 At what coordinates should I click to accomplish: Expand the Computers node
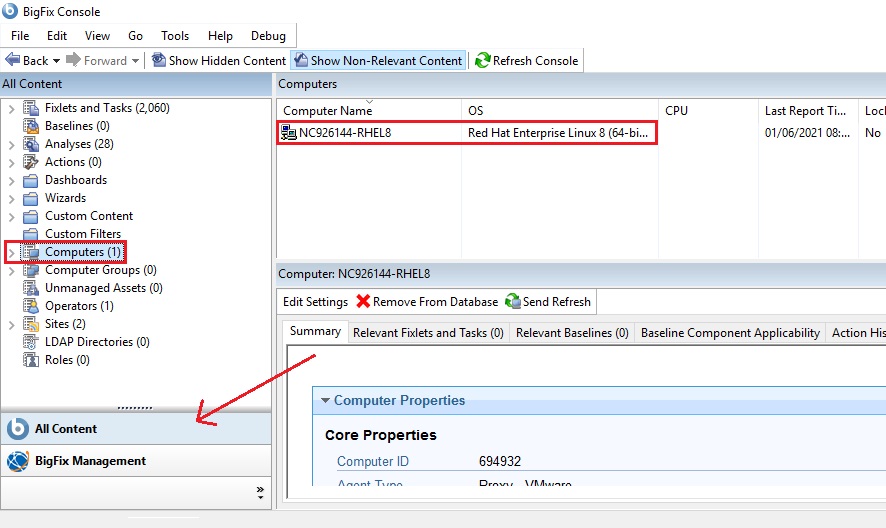[11, 253]
